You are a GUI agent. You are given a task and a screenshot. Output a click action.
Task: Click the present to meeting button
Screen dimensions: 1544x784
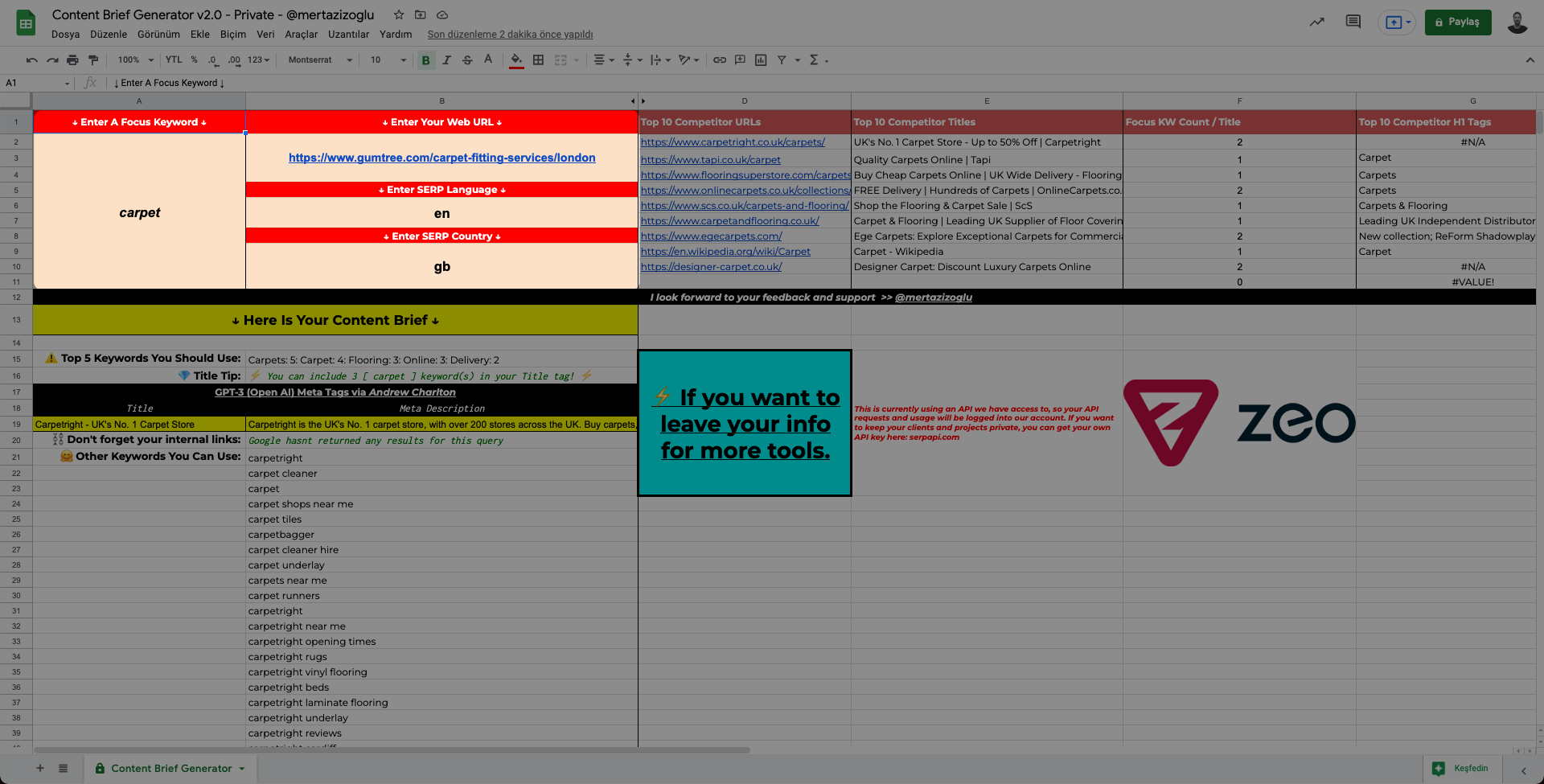click(1397, 23)
